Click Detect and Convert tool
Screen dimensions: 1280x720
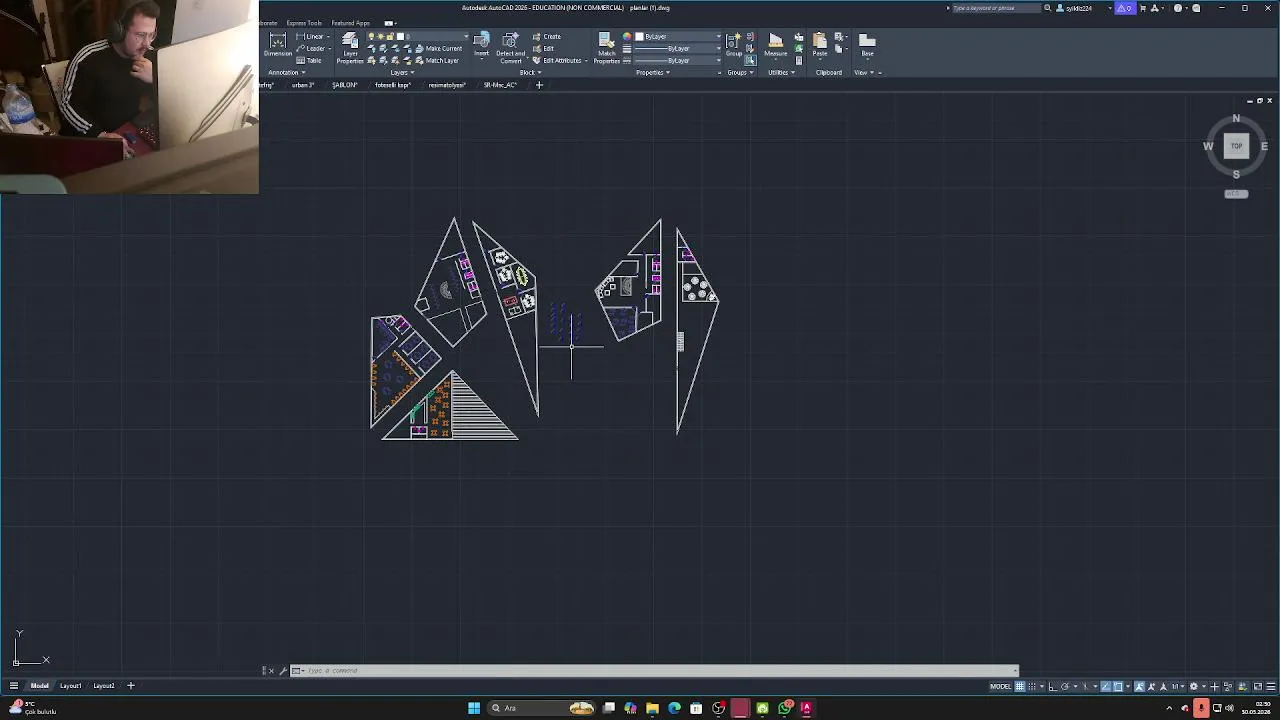point(510,47)
